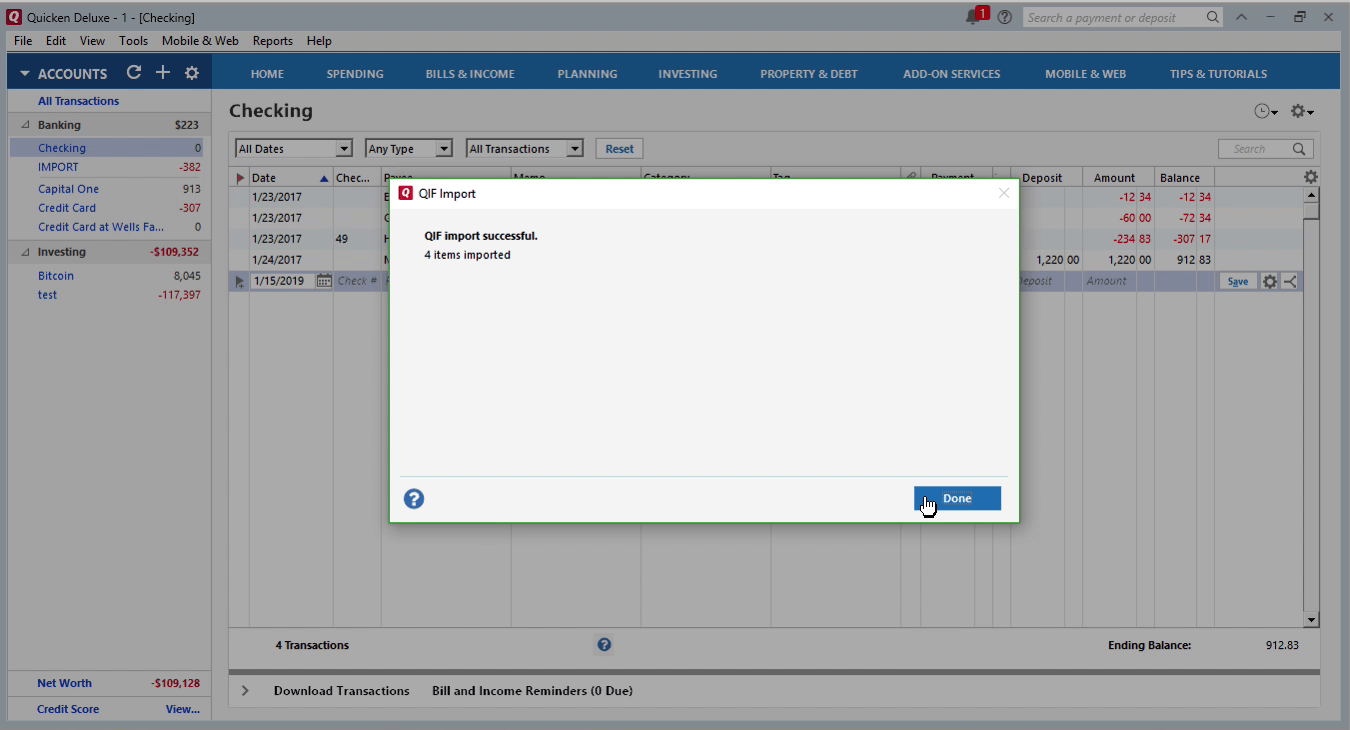Add a new account with the plus icon

pos(163,73)
